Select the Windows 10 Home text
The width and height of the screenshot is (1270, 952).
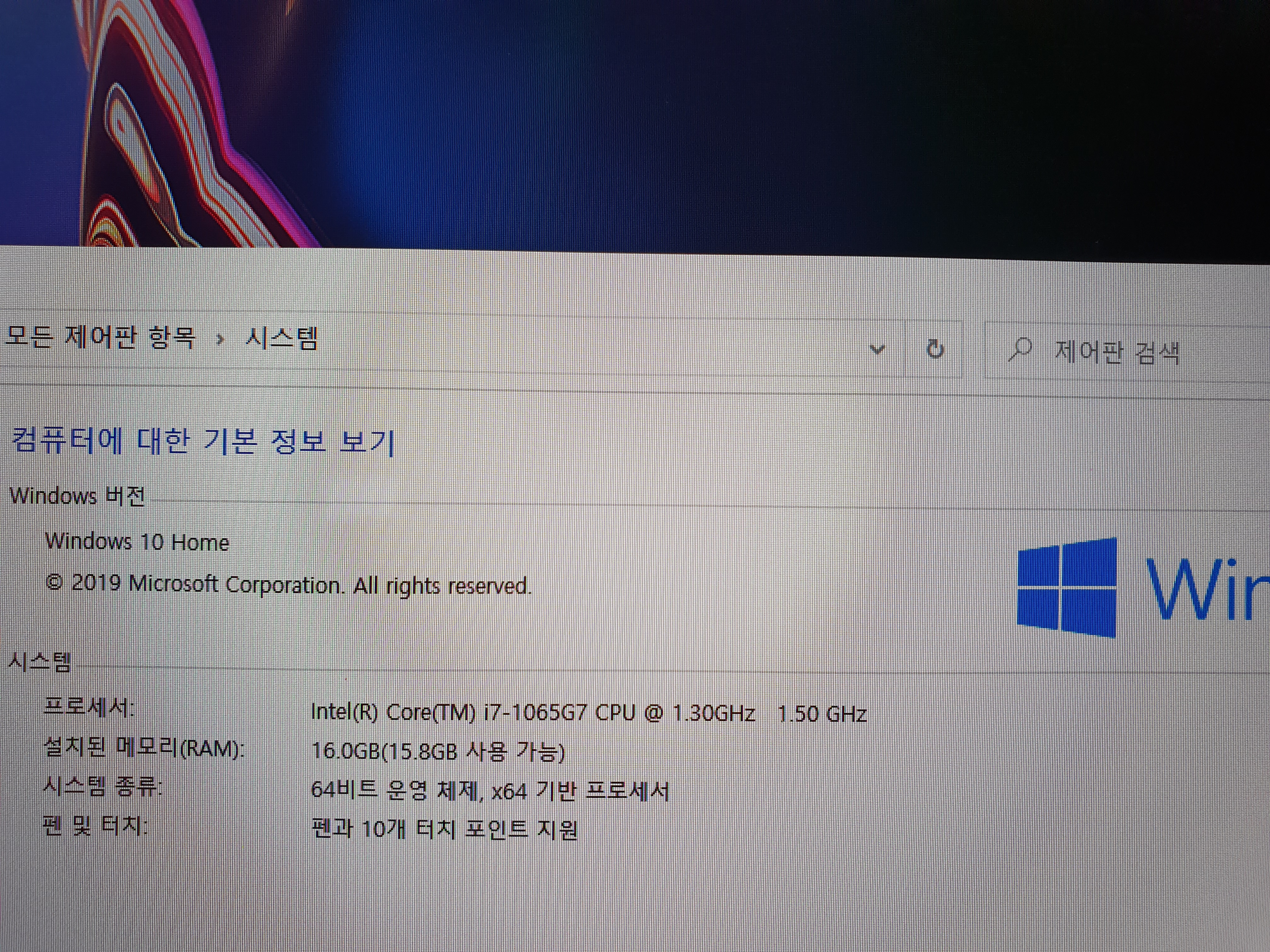click(138, 542)
